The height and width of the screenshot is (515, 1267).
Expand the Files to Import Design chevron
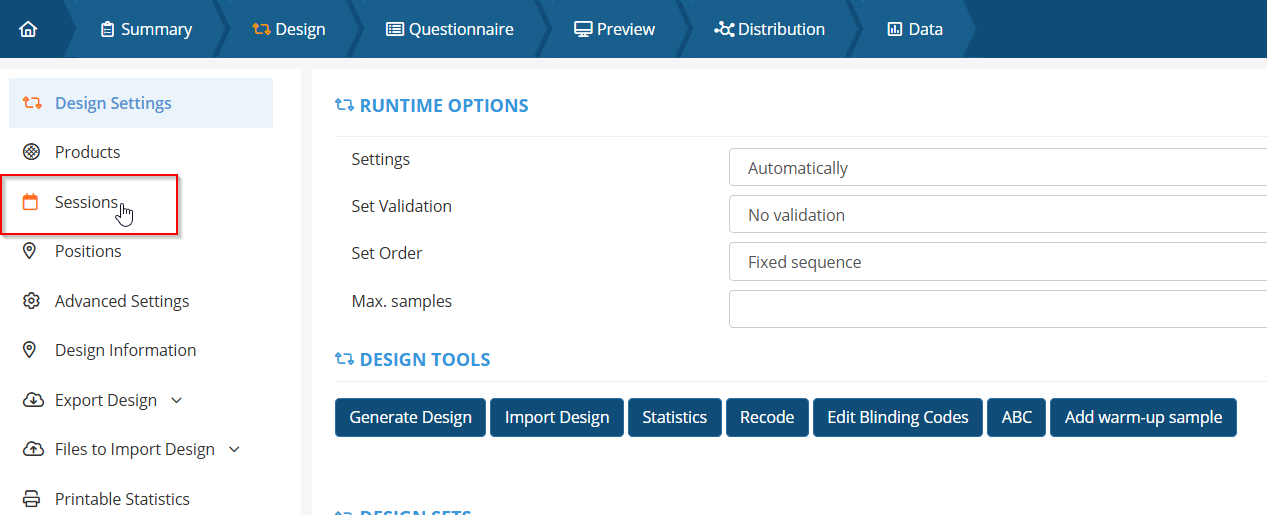[x=235, y=449]
